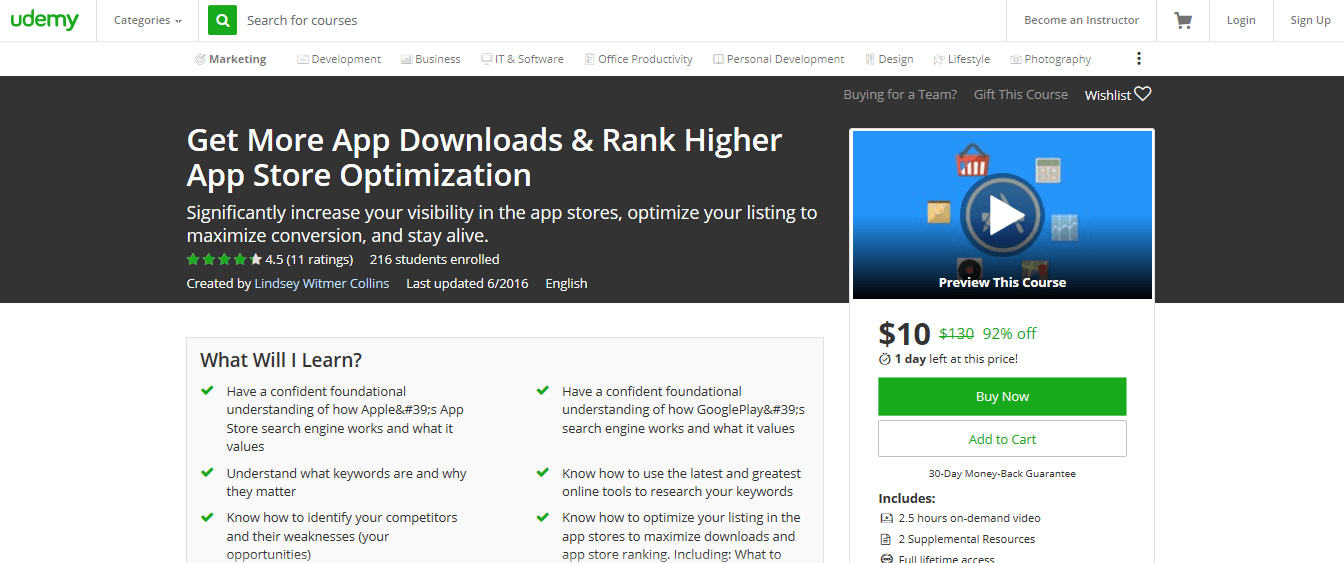Click the Marketing category icon
Screen dimensions: 1344x563
pyautogui.click(x=200, y=59)
